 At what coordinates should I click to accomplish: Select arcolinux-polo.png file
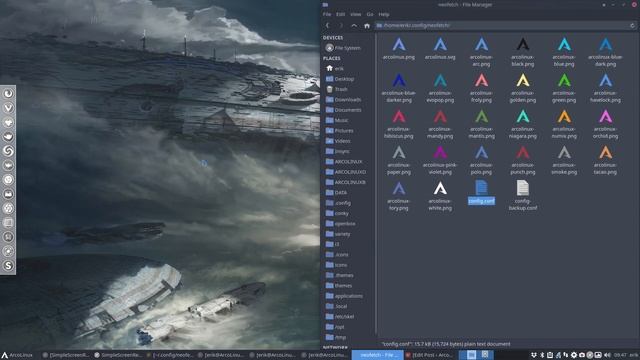[x=481, y=160]
